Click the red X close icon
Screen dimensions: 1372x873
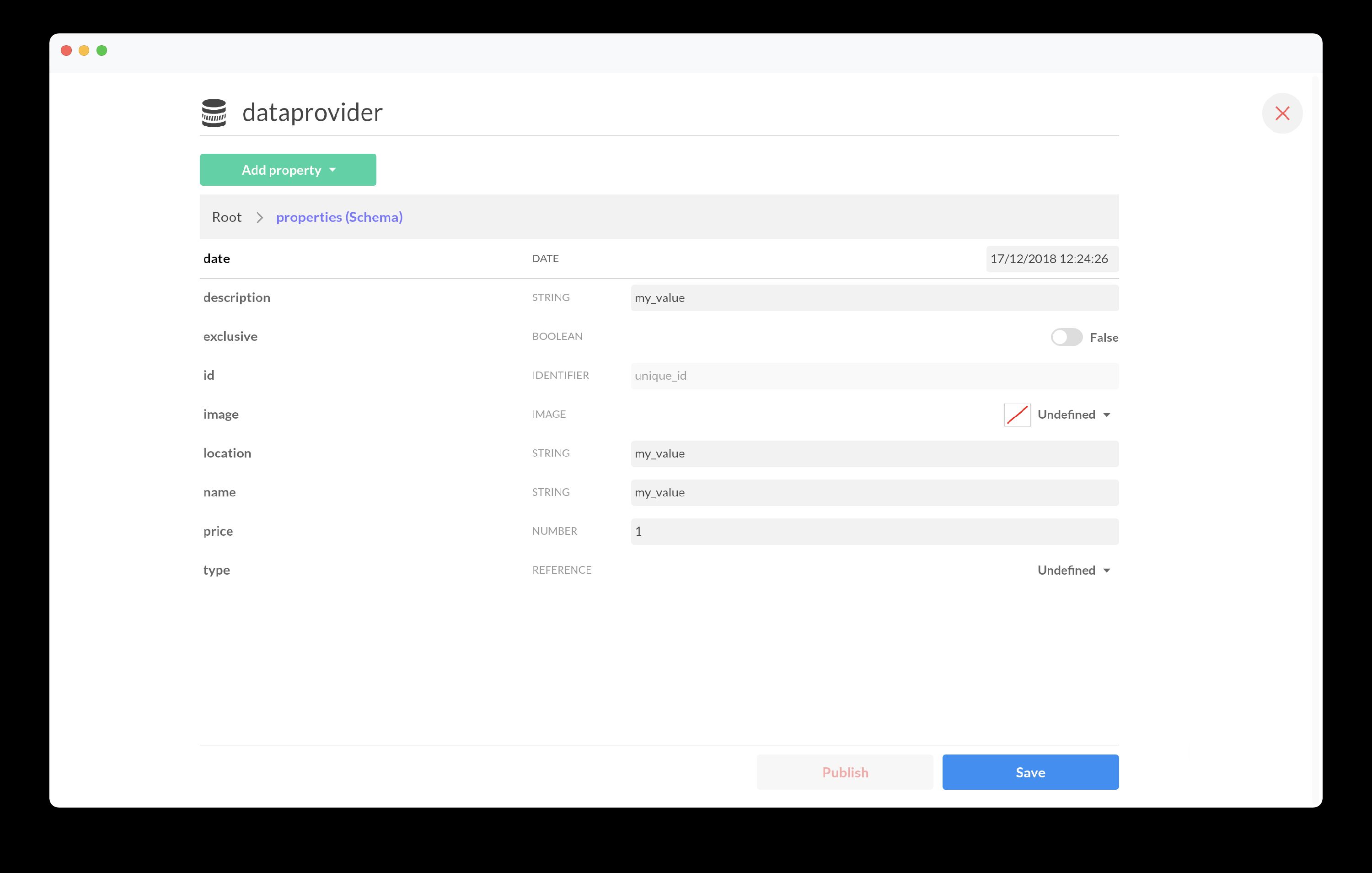click(1282, 113)
